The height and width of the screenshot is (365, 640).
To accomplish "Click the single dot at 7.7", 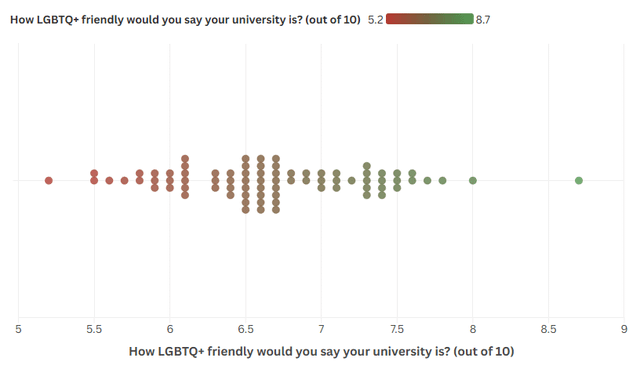I will (x=427, y=180).
